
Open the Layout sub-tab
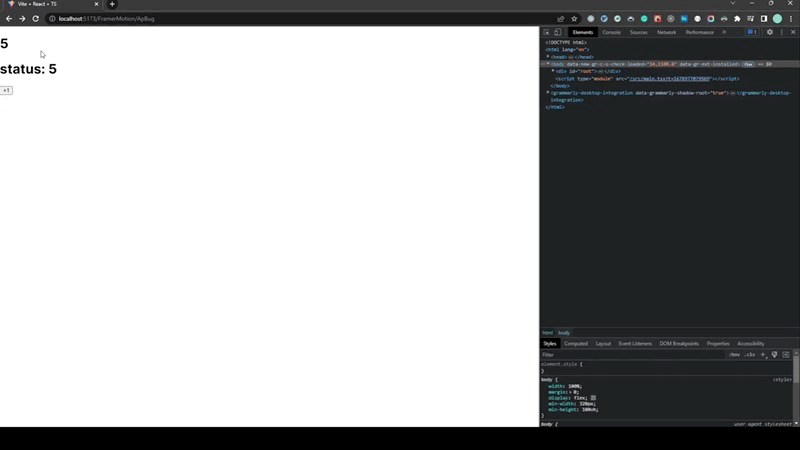[x=603, y=344]
